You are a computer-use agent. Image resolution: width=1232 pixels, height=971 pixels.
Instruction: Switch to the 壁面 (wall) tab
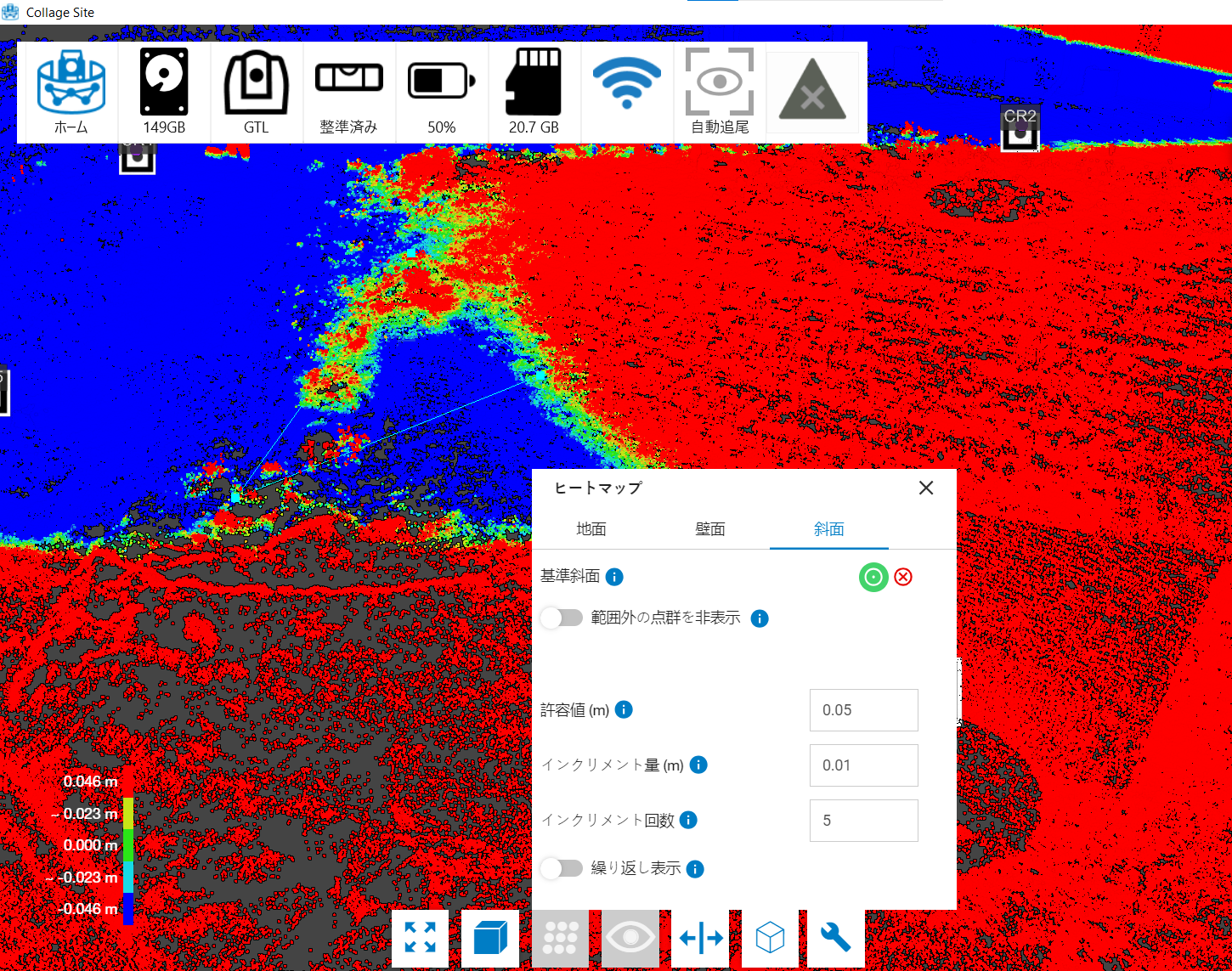[x=710, y=529]
